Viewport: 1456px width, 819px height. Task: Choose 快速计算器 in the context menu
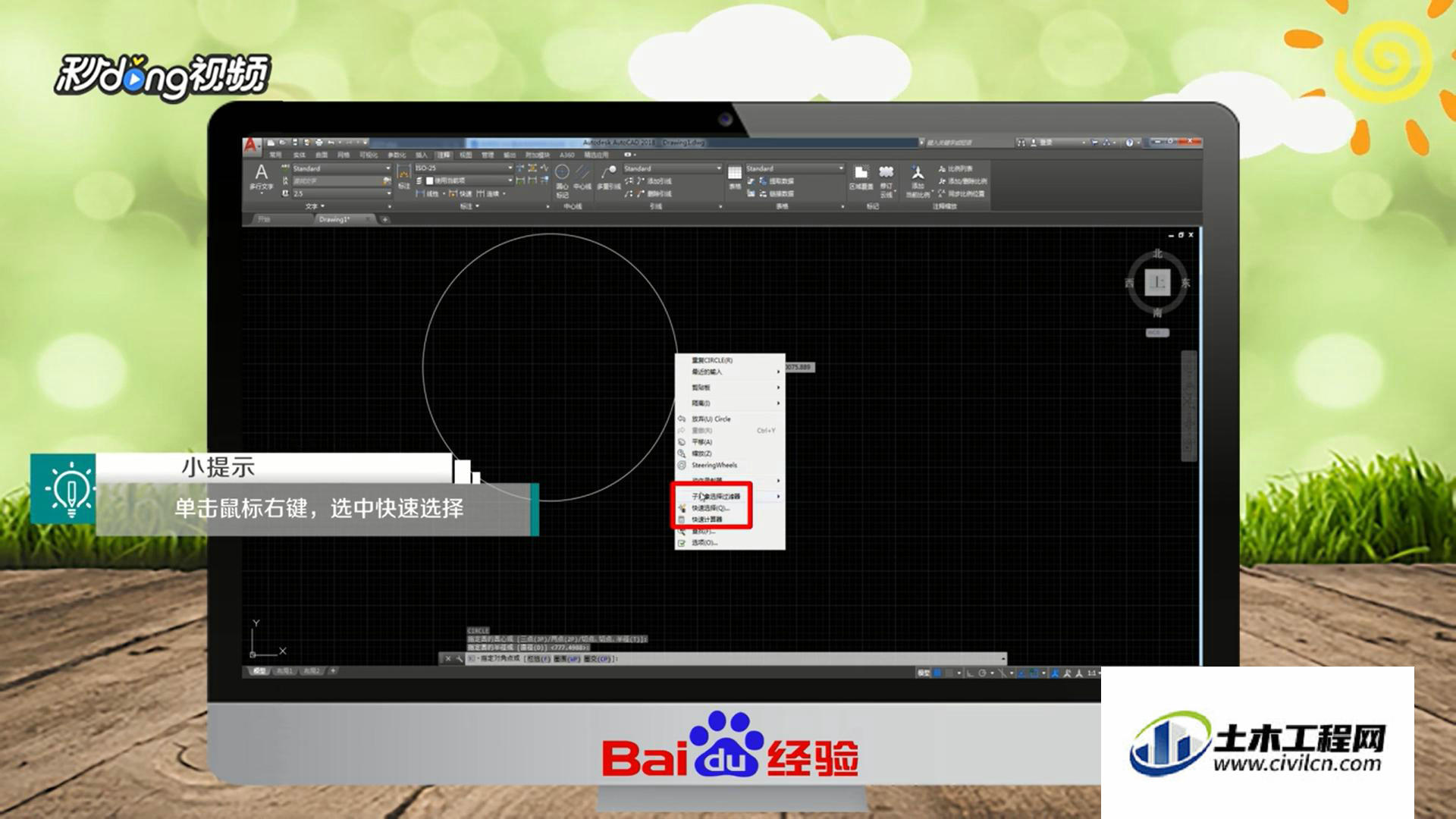pos(707,519)
